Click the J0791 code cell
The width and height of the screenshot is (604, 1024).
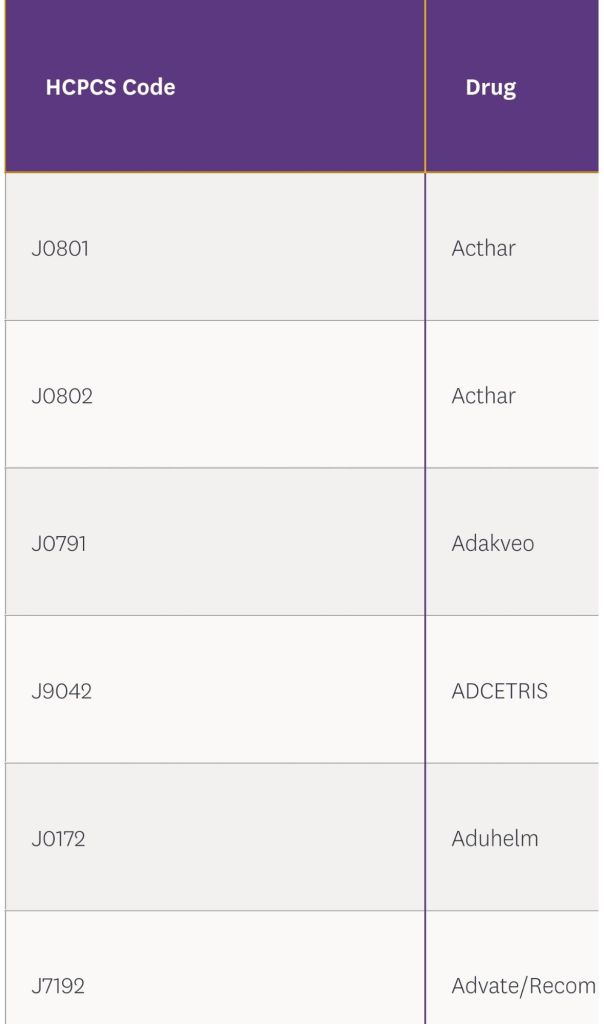pyautogui.click(x=59, y=544)
